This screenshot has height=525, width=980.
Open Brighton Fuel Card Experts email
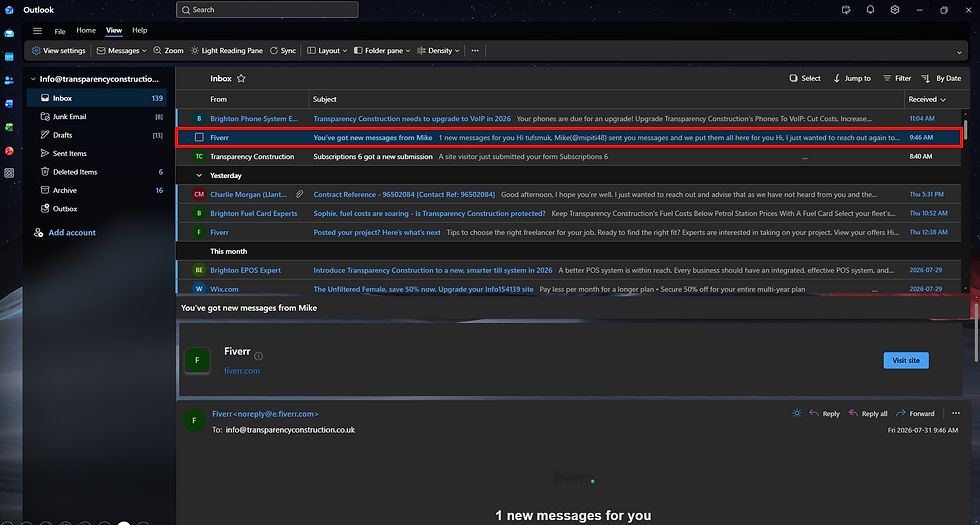click(x=569, y=213)
